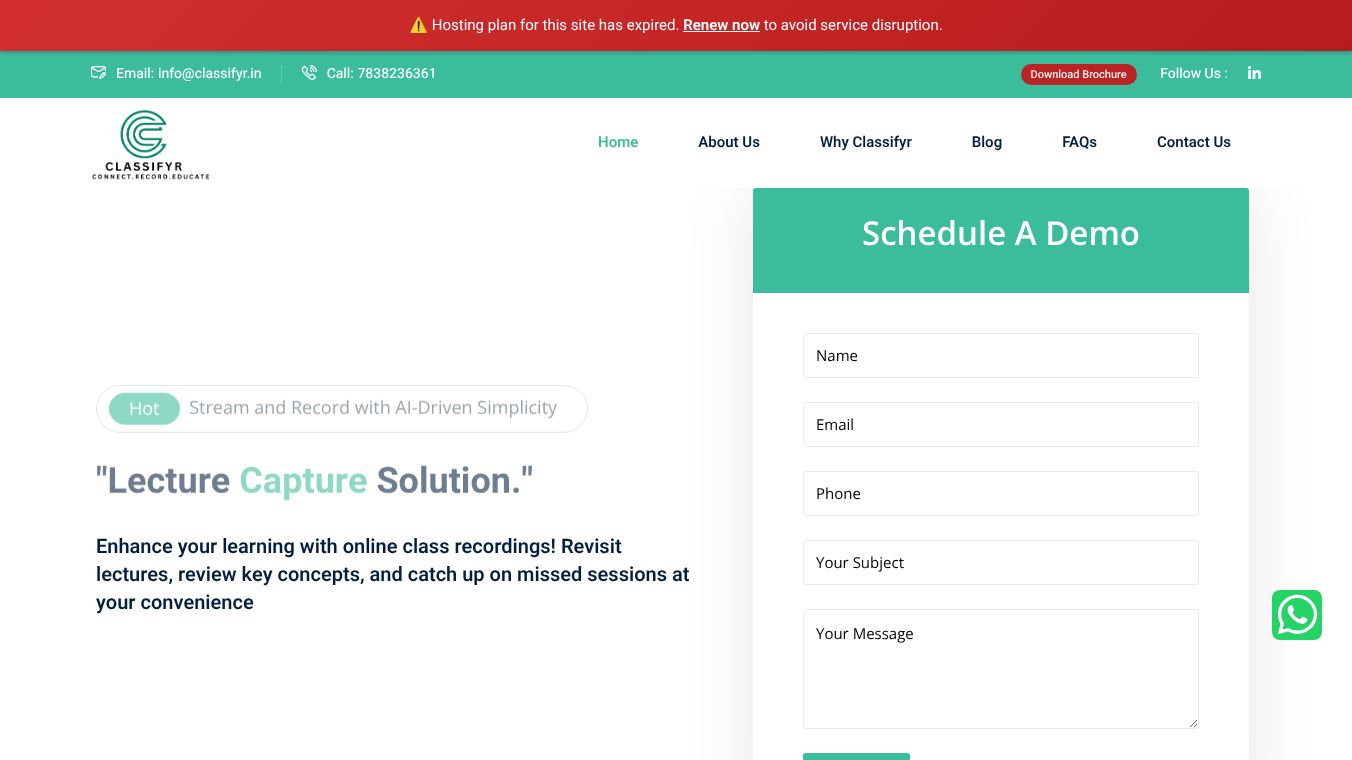Screen dimensions: 1352x760
Task: Click the phone call icon
Action: 309,73
